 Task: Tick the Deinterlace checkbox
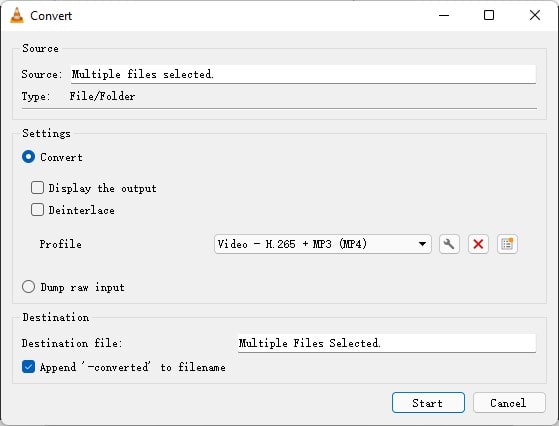pyautogui.click(x=37, y=210)
